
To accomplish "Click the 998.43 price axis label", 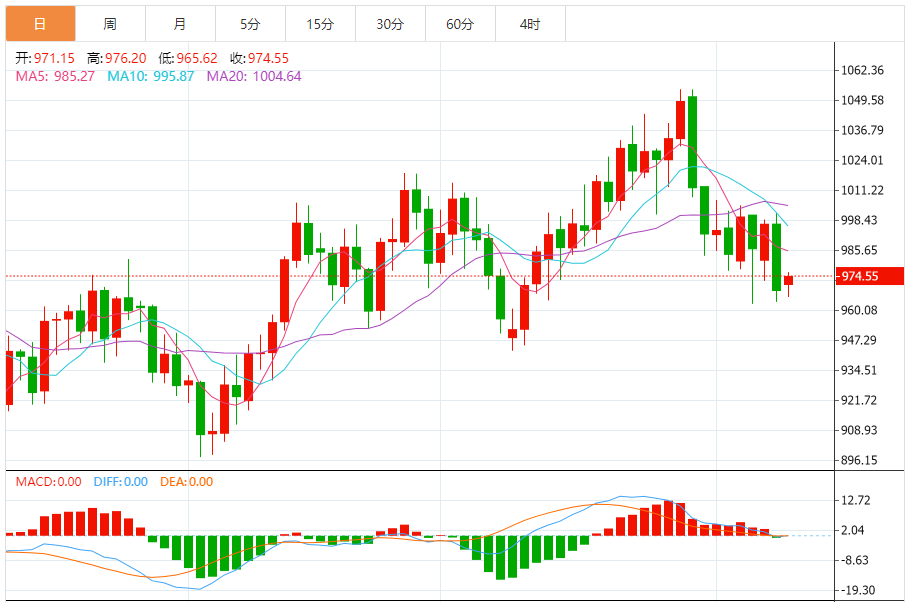I will (859, 220).
